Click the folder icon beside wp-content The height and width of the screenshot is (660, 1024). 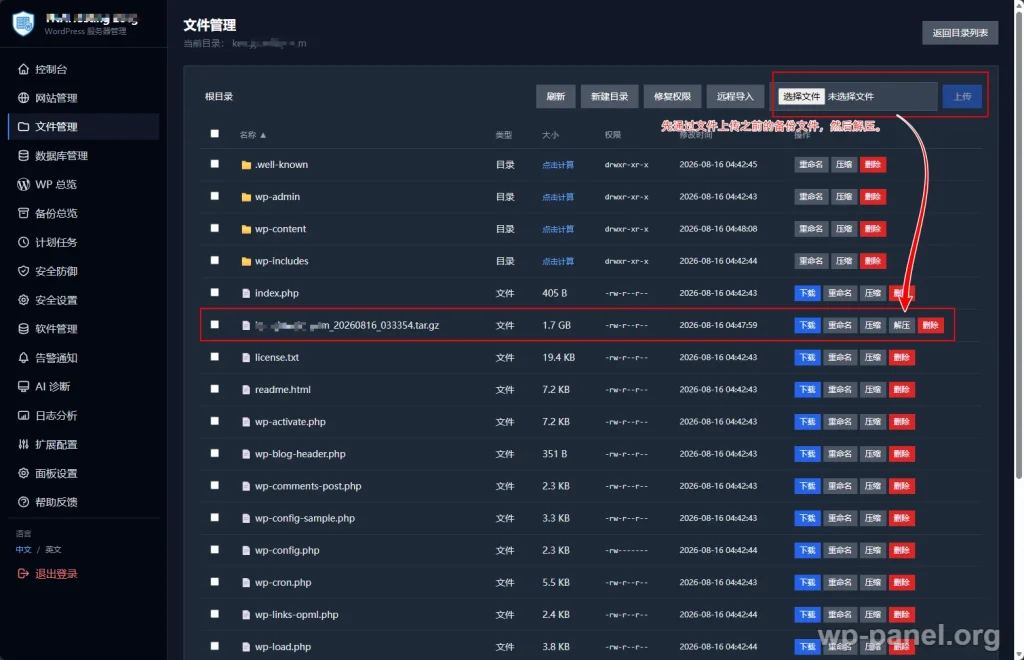(x=246, y=229)
